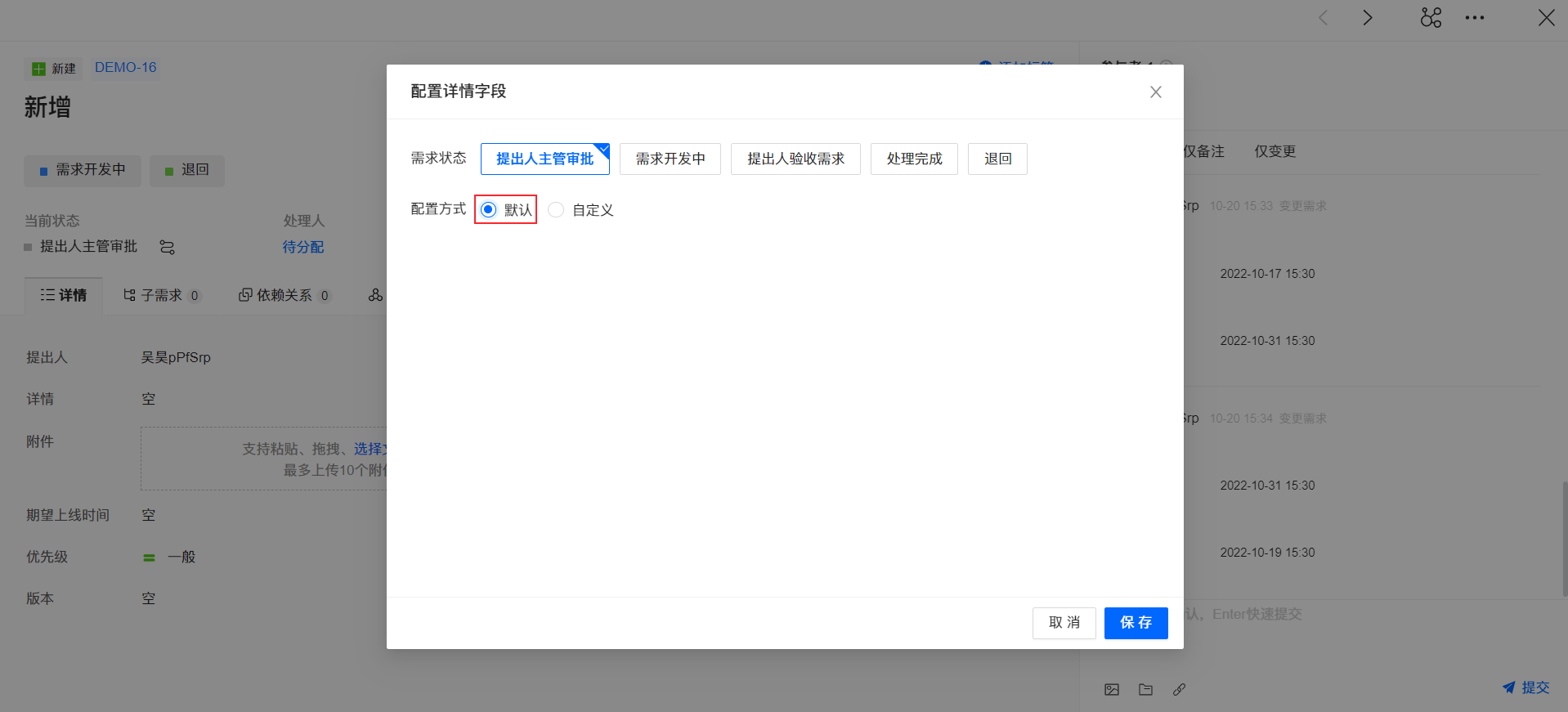Screen dimensions: 1568x712
Task: Click the 提出人 value 吴昊pPfSrp
Action: [176, 357]
